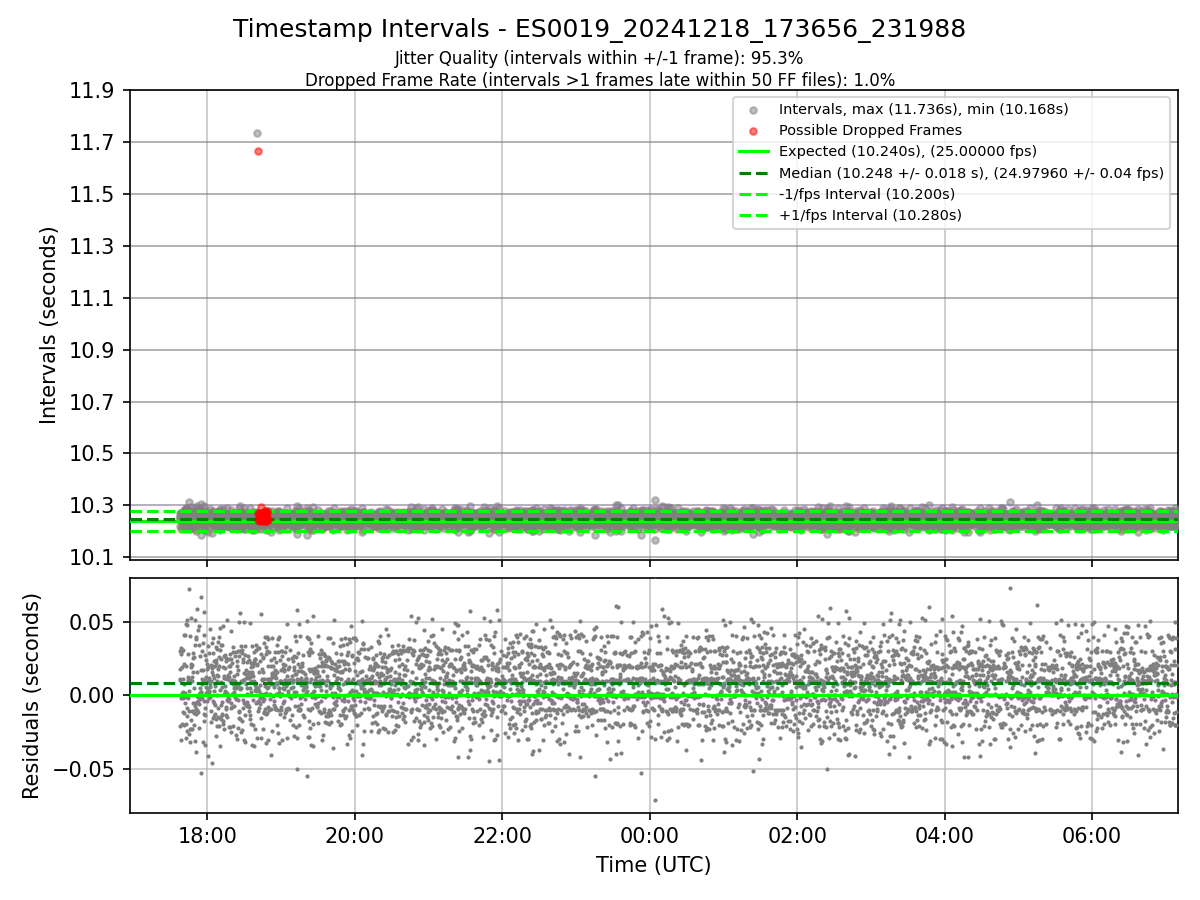The height and width of the screenshot is (900, 1200).
Task: Click the Median (10.248 +/- 0.018 s) legend entry
Action: pos(971,172)
